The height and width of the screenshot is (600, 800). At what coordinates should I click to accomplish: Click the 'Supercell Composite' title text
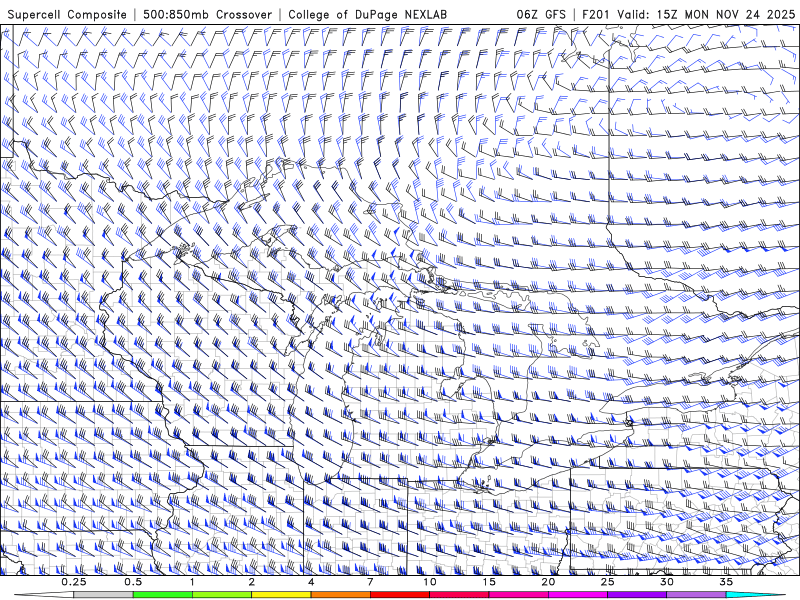pos(67,14)
